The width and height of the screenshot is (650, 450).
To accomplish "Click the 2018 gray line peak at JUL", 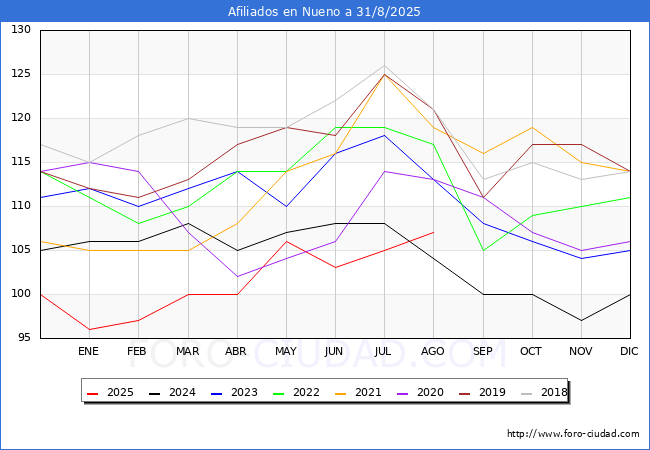I will [385, 65].
